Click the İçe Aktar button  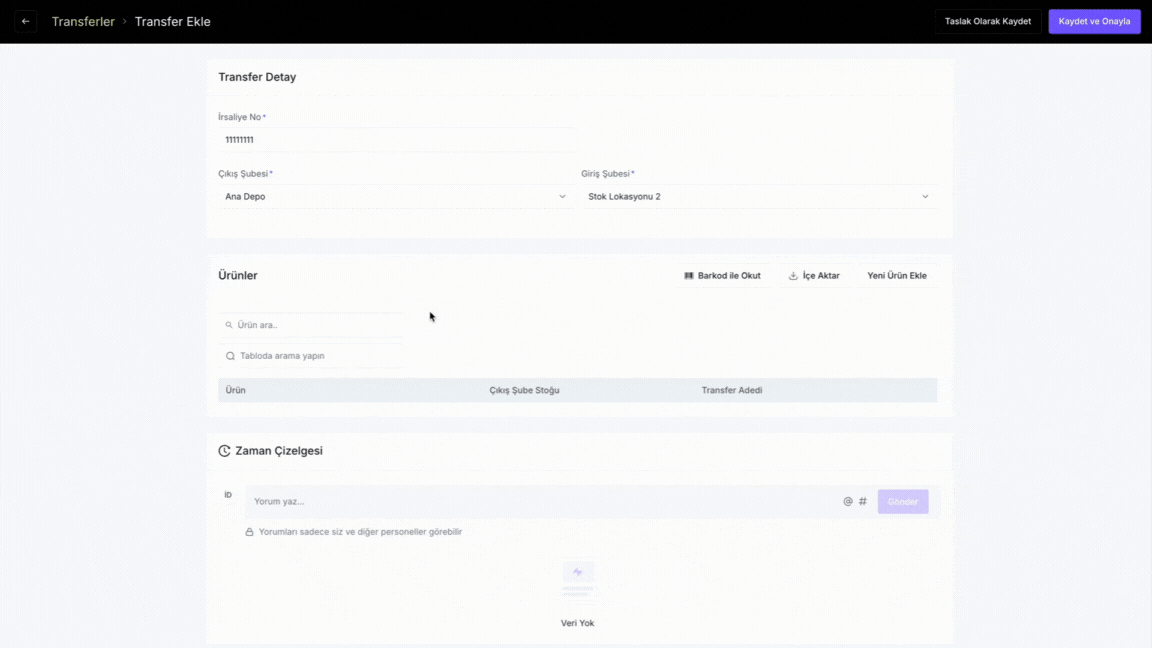click(x=814, y=276)
